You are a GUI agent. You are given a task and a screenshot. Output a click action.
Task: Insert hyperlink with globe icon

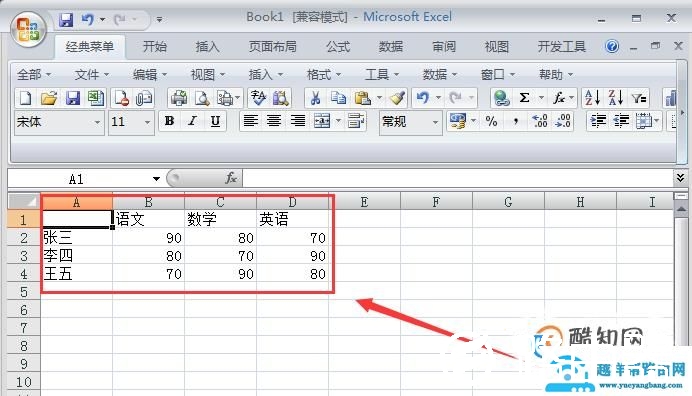coord(501,98)
